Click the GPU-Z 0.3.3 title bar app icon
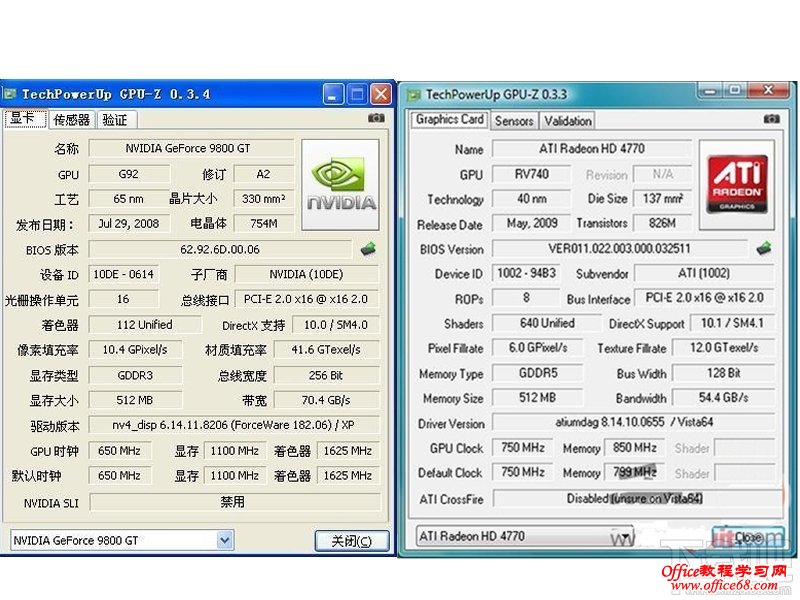The width and height of the screenshot is (800, 600). click(x=414, y=95)
